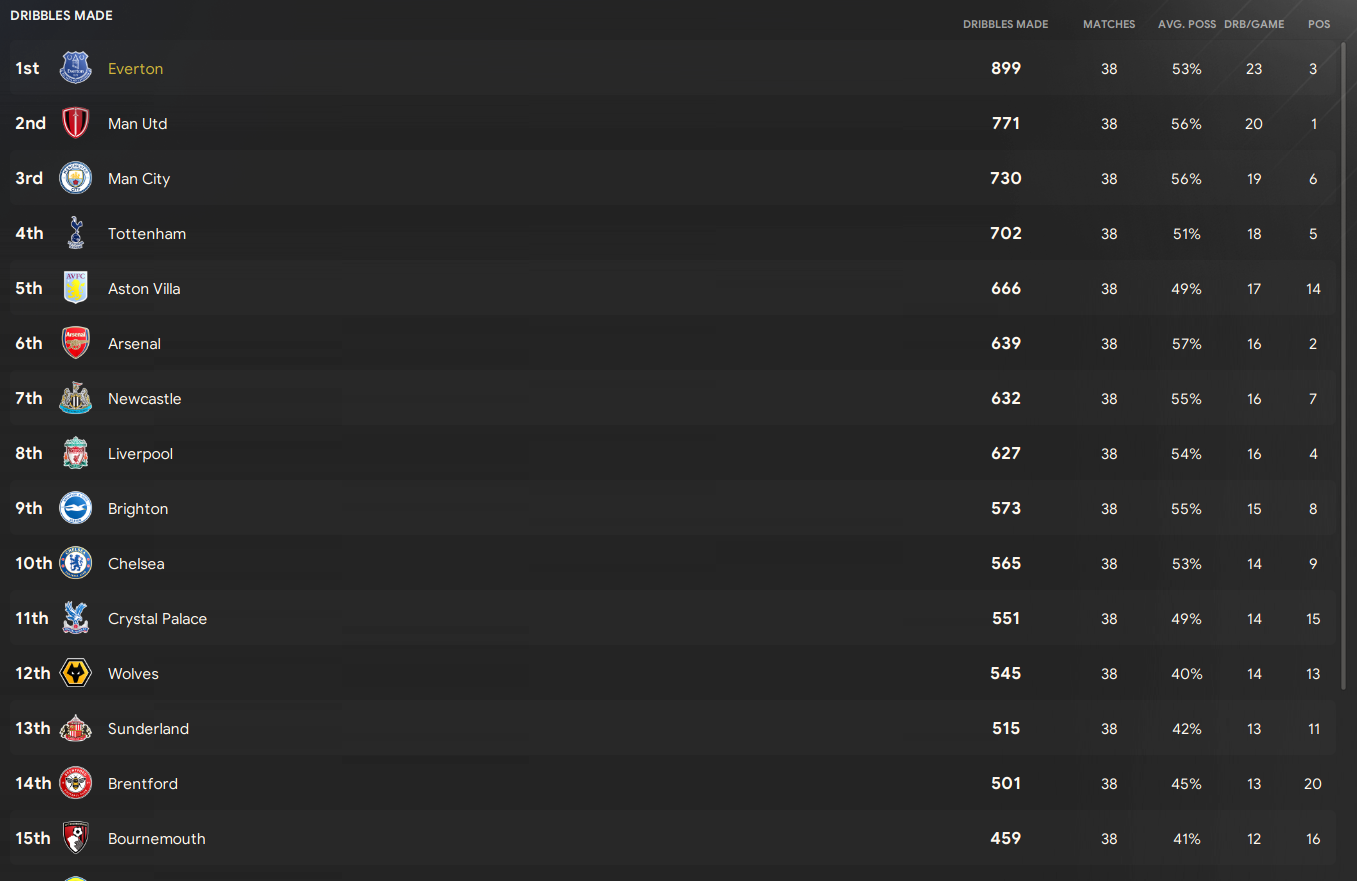Click the Newcastle club crest
The width and height of the screenshot is (1357, 881).
pyautogui.click(x=76, y=398)
